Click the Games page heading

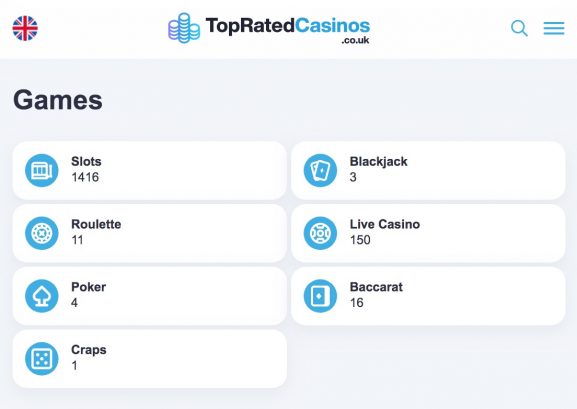tap(58, 100)
